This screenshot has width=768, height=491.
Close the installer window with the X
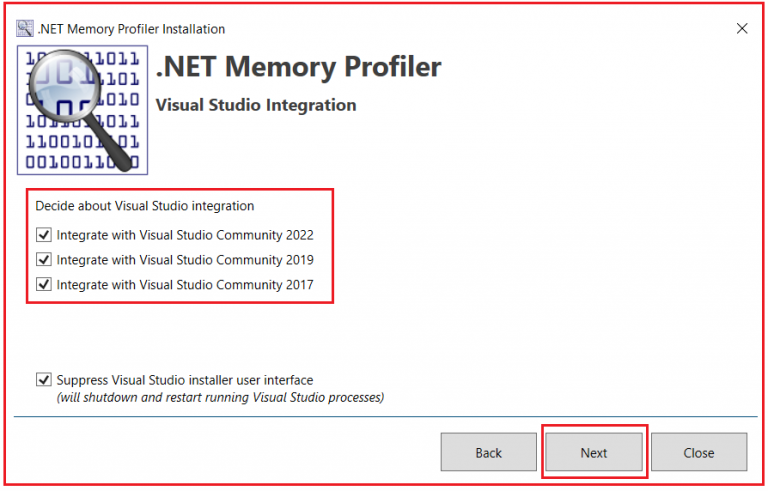tap(742, 28)
